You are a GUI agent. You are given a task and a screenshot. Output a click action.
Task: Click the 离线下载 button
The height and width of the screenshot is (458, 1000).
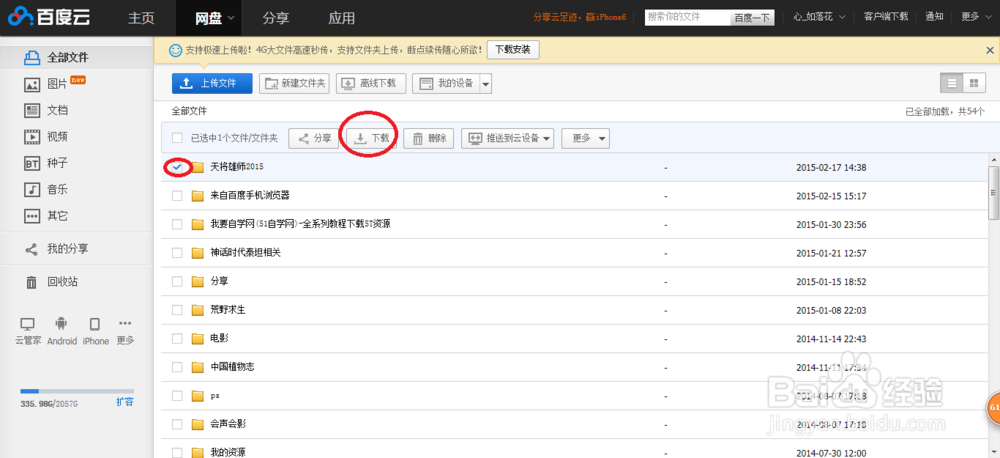371,84
